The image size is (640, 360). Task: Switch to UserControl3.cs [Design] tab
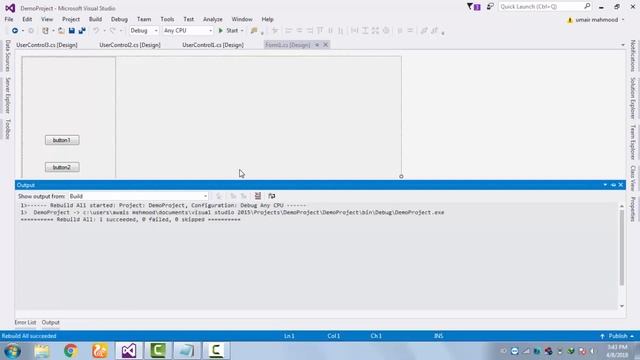pyautogui.click(x=47, y=45)
